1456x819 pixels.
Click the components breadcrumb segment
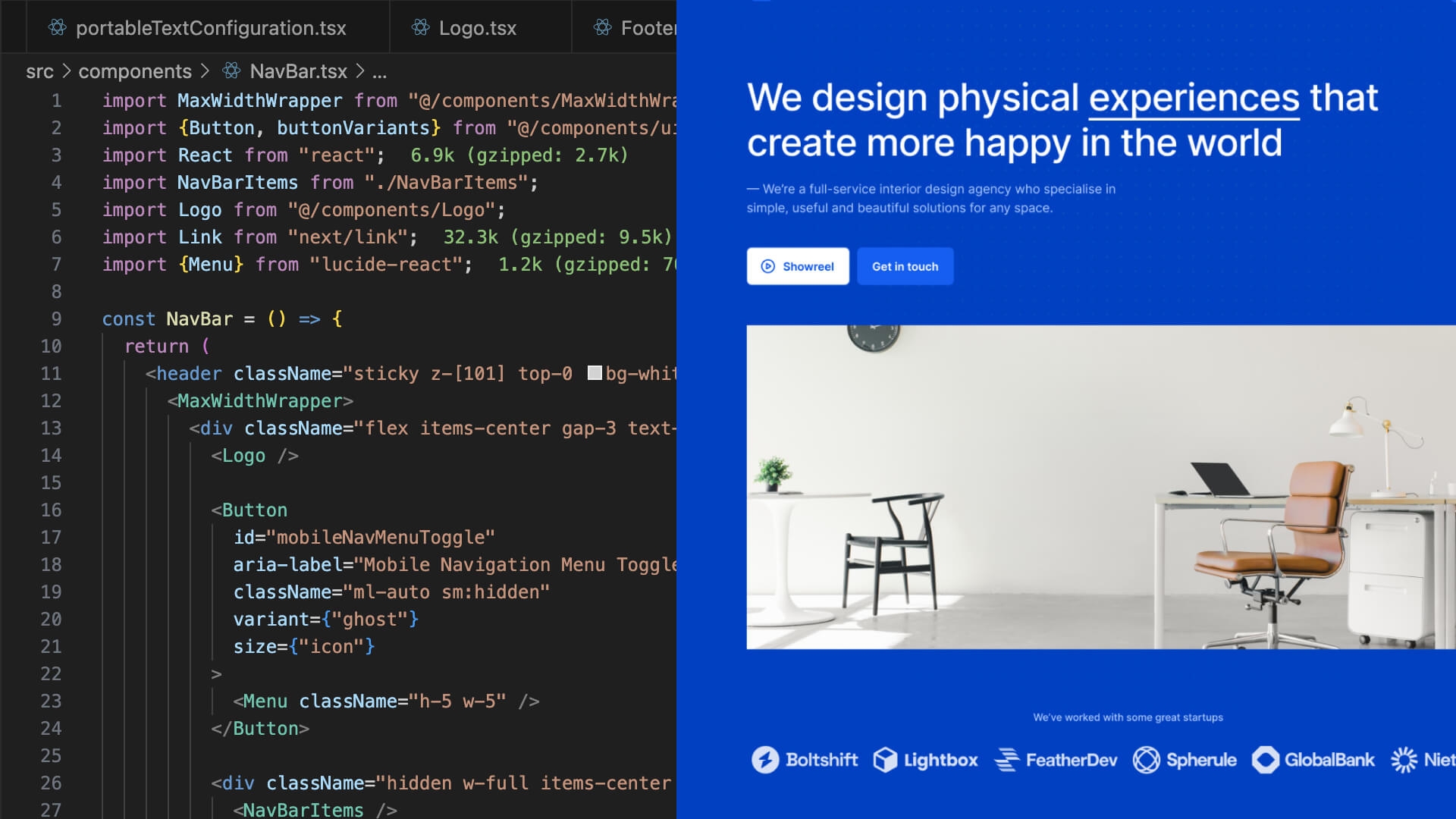coord(134,70)
